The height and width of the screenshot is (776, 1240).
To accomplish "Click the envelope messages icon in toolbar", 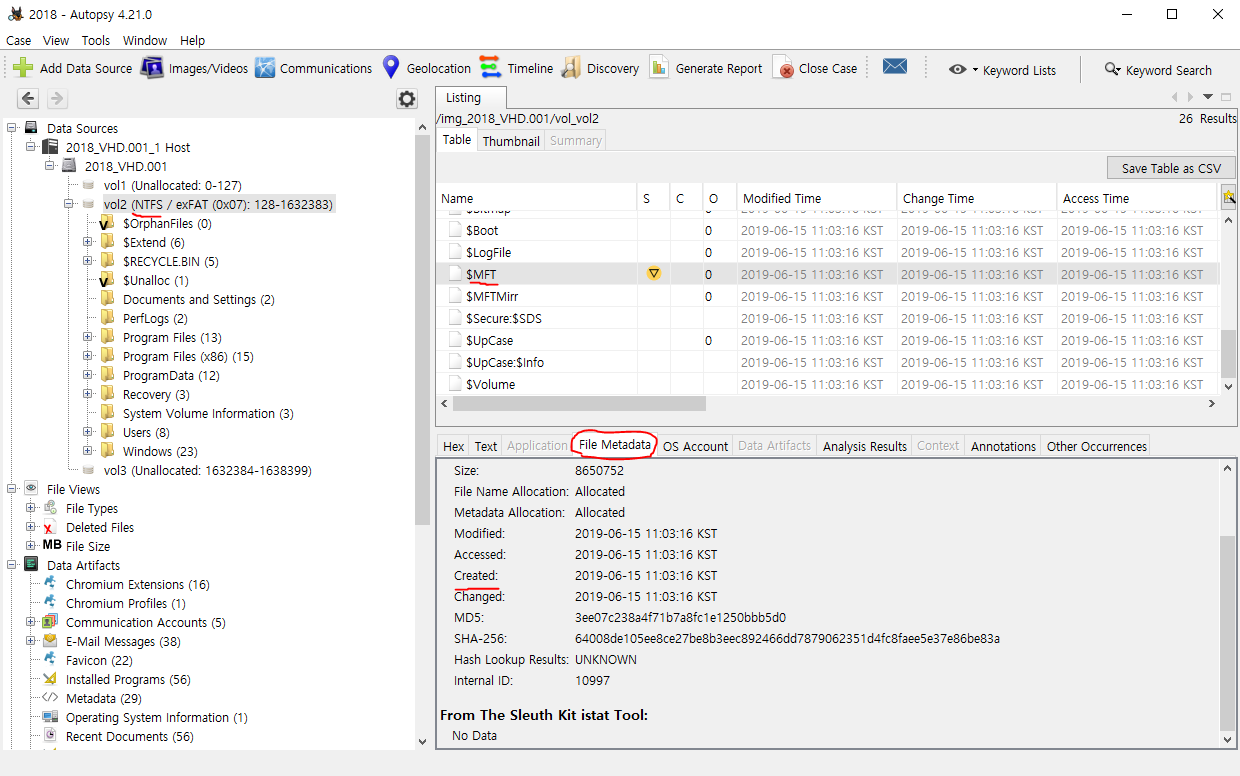I will click(x=895, y=66).
